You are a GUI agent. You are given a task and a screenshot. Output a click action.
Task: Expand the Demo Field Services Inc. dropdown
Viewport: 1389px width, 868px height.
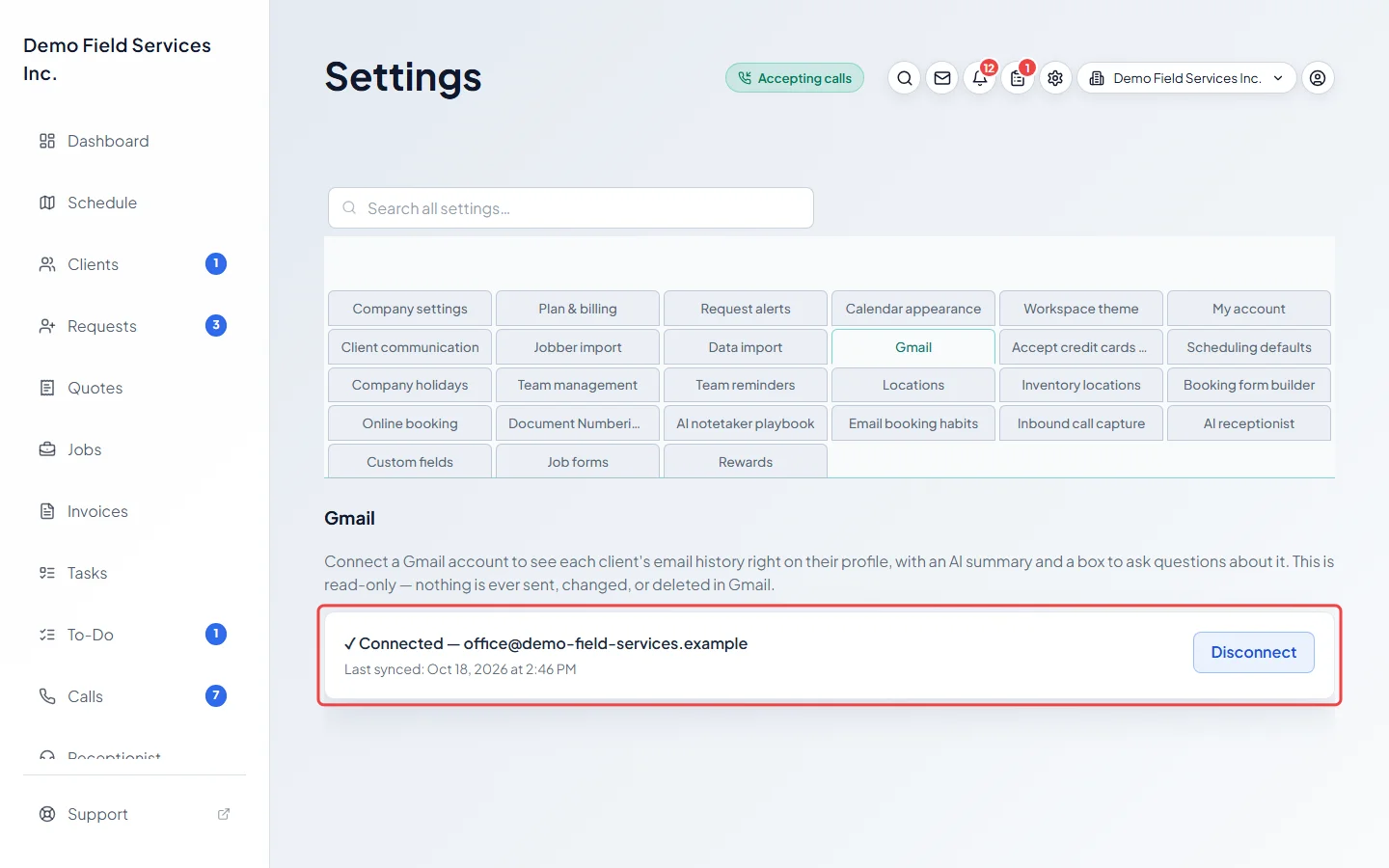coord(1186,78)
